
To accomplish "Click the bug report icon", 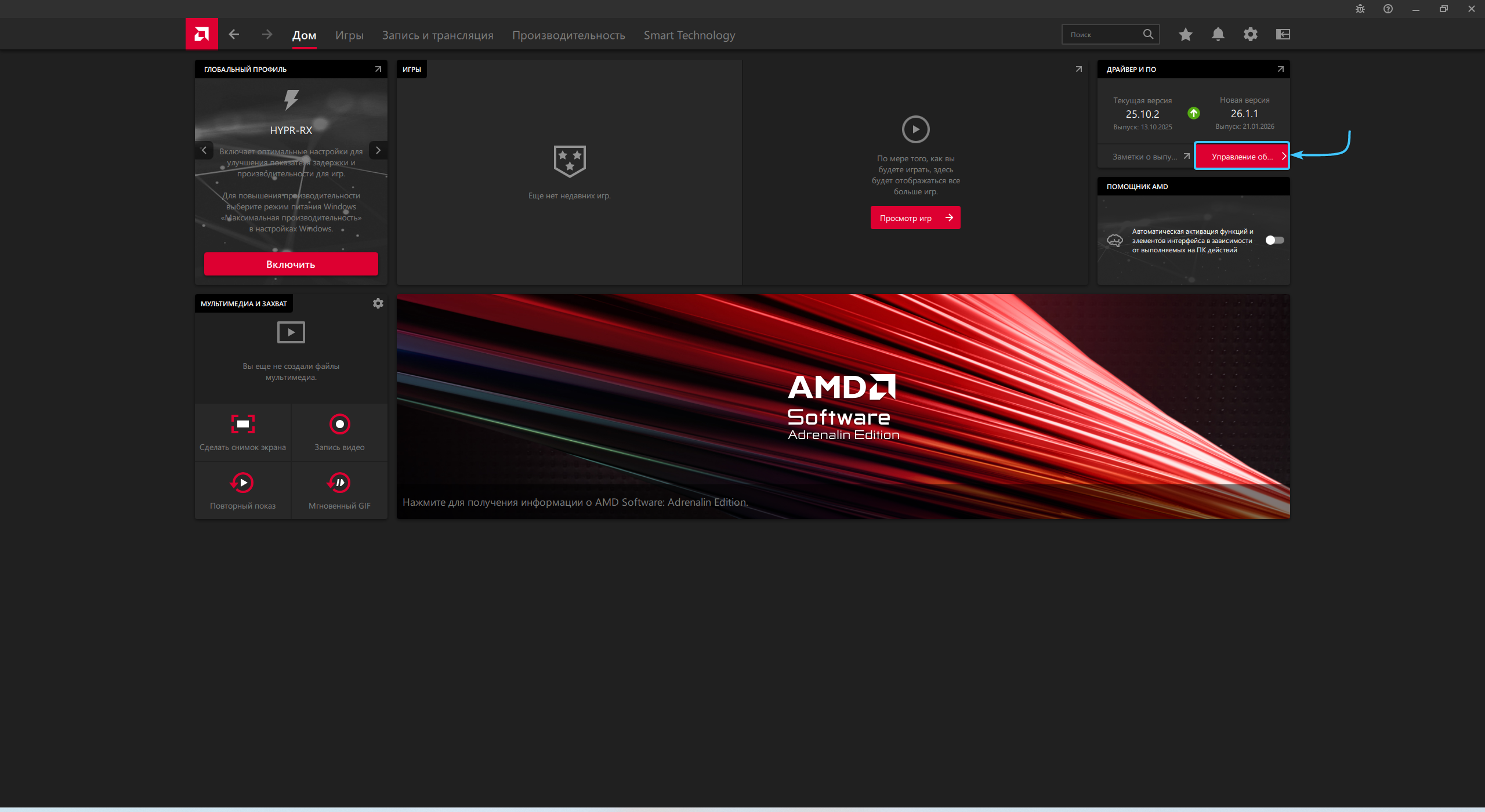I will 1360,9.
